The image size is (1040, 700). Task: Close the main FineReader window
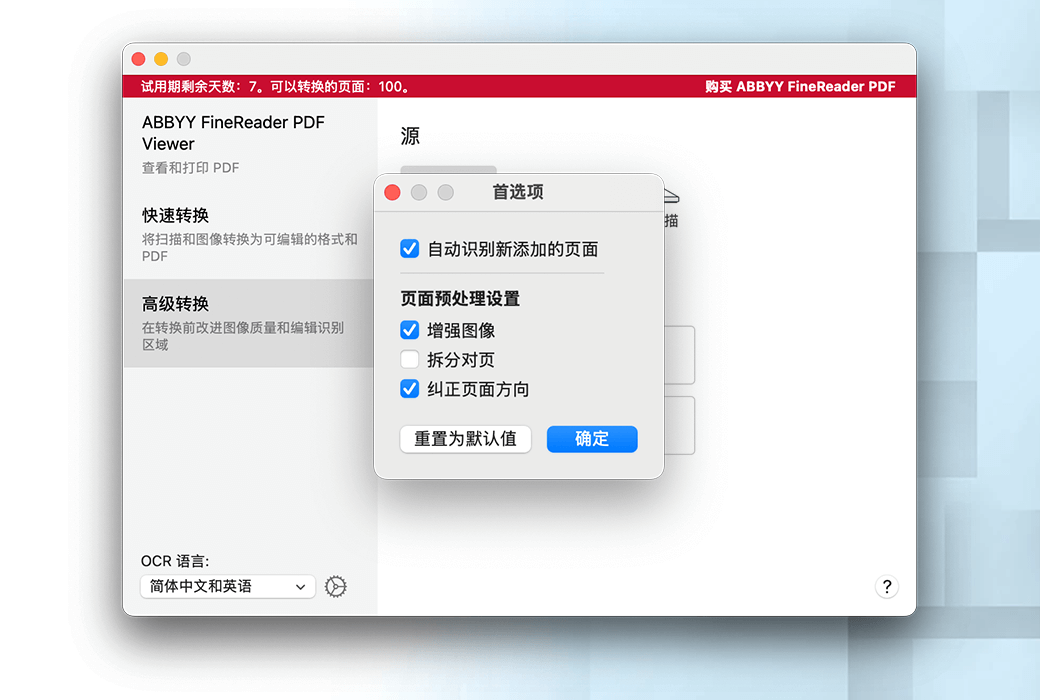[x=139, y=59]
